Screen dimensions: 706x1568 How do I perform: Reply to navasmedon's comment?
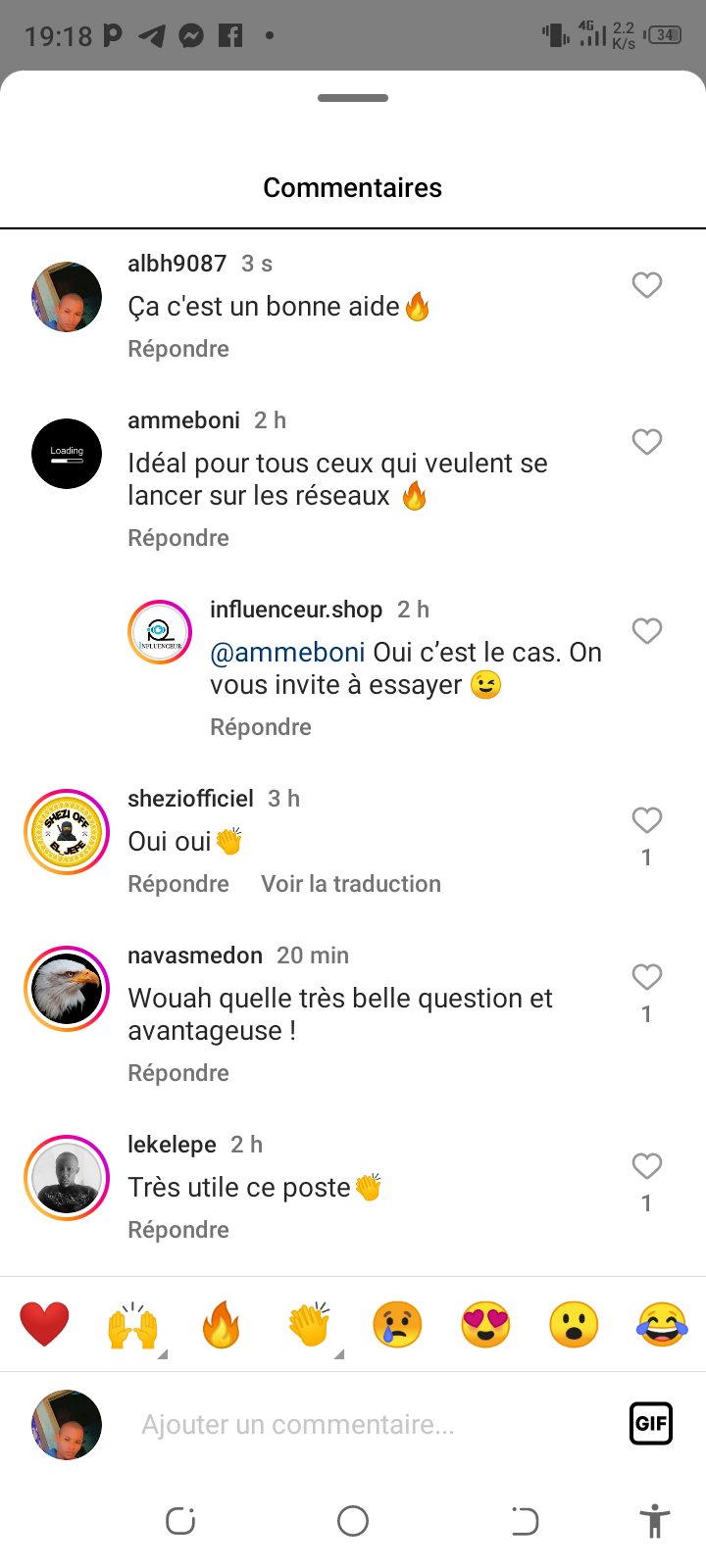[178, 1073]
